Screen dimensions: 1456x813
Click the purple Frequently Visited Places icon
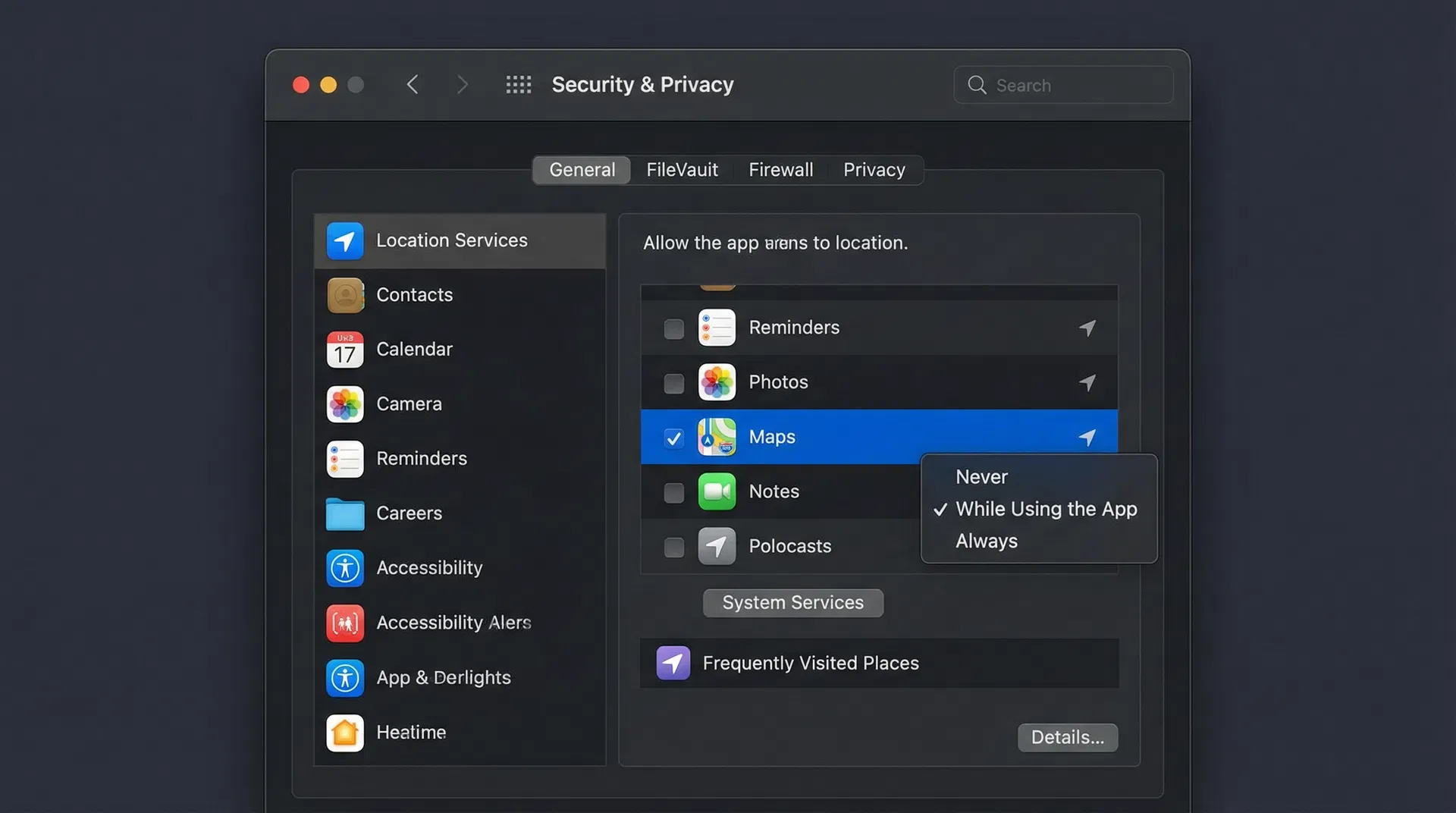[673, 664]
